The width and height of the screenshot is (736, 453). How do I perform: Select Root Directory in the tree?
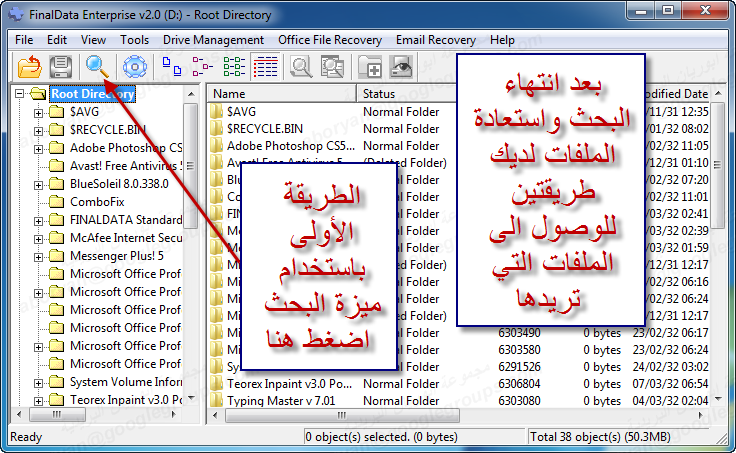[x=92, y=94]
